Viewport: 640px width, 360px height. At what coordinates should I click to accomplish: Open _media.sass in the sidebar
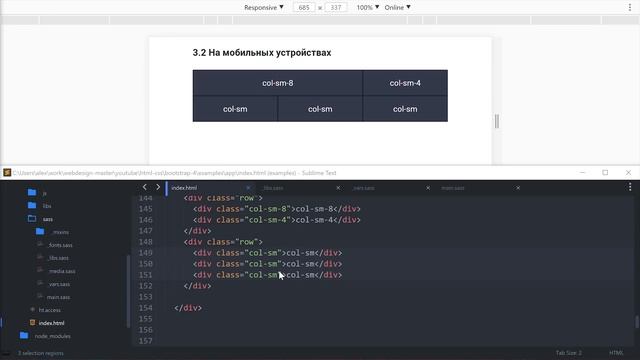point(62,271)
